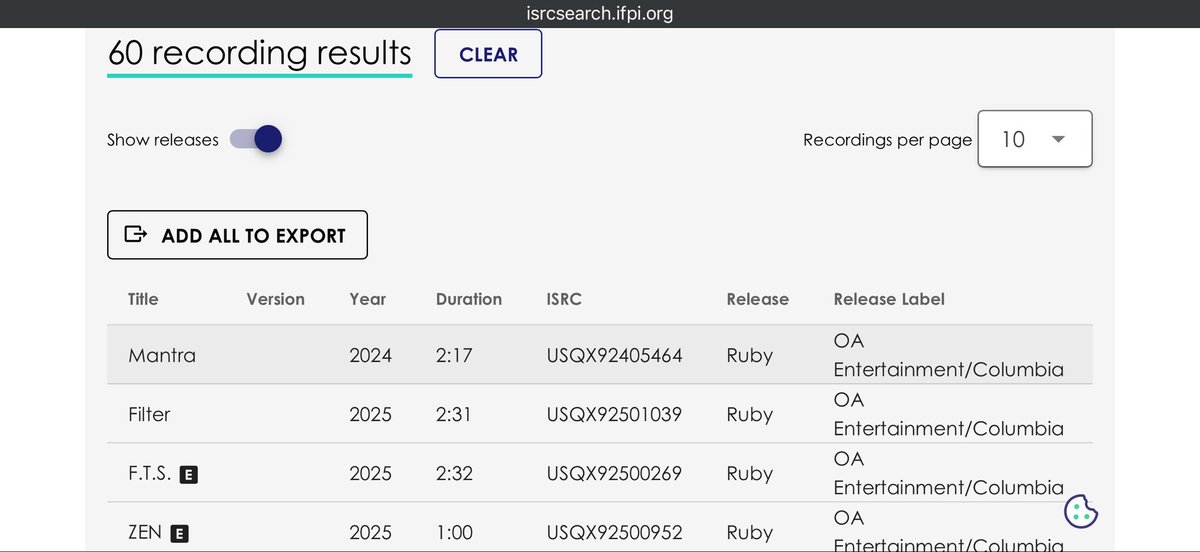Viewport: 1200px width, 552px height.
Task: Tap the isrcsearch.ifpi.org address bar
Action: click(x=600, y=14)
